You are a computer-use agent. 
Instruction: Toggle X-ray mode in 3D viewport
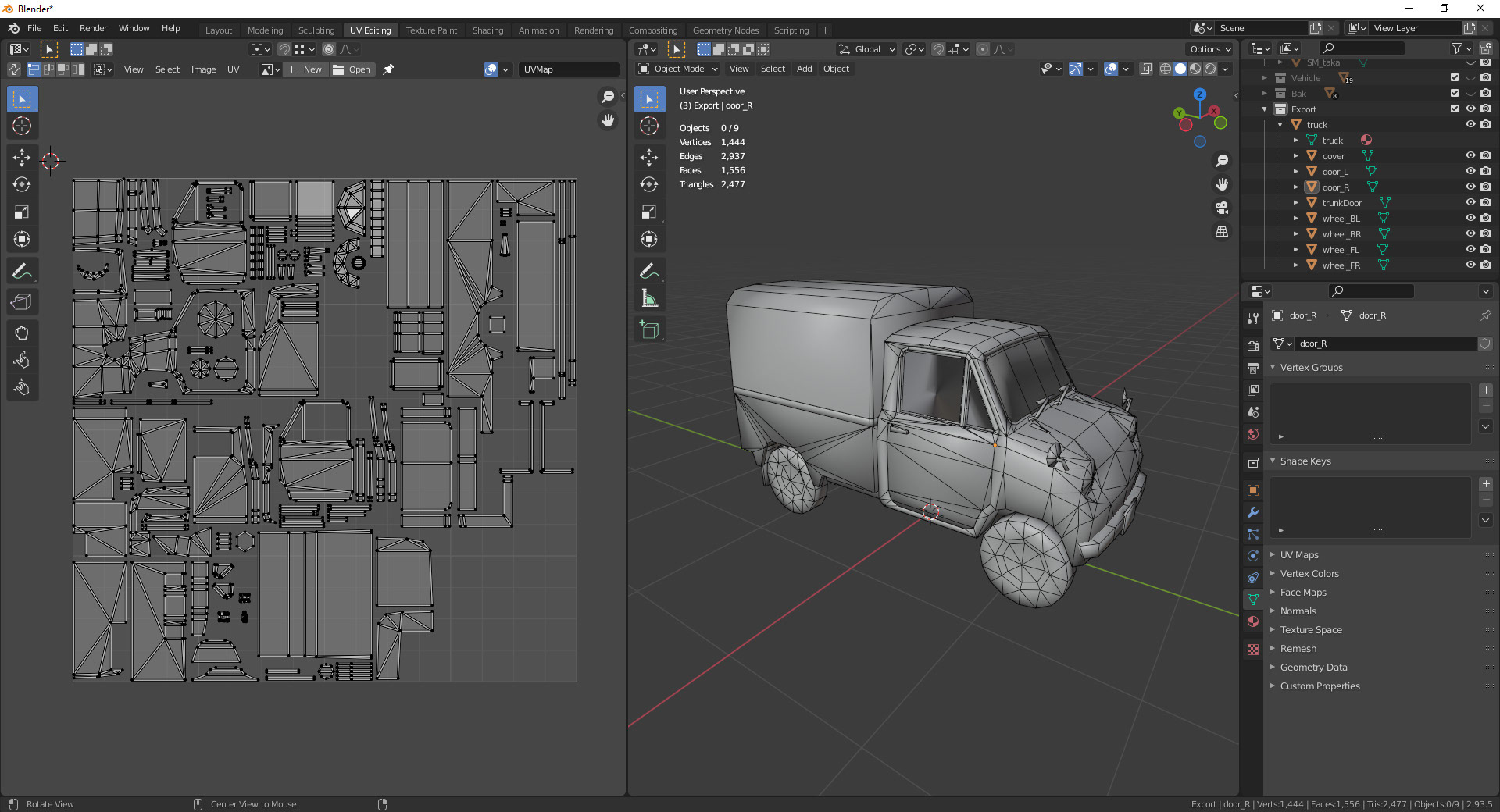1146,69
